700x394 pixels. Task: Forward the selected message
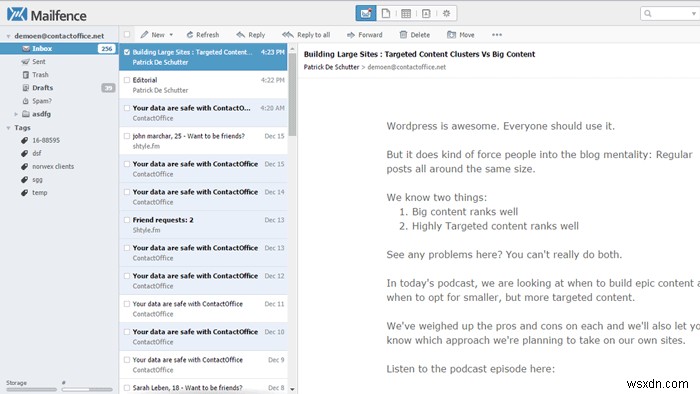(x=365, y=35)
